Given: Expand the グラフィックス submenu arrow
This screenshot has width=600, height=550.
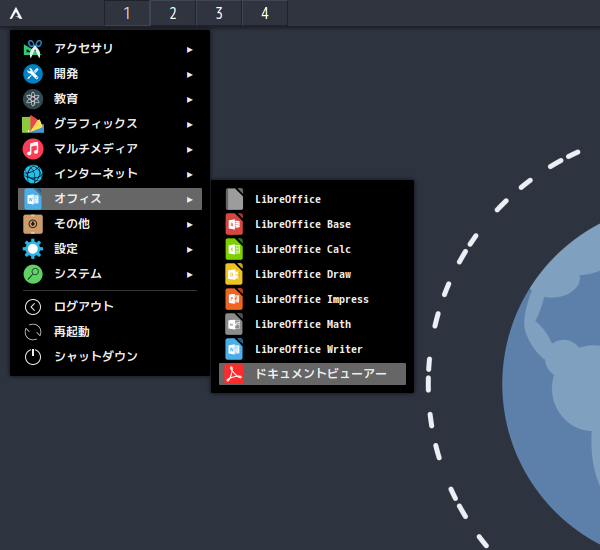Looking at the screenshot, I should 189,125.
